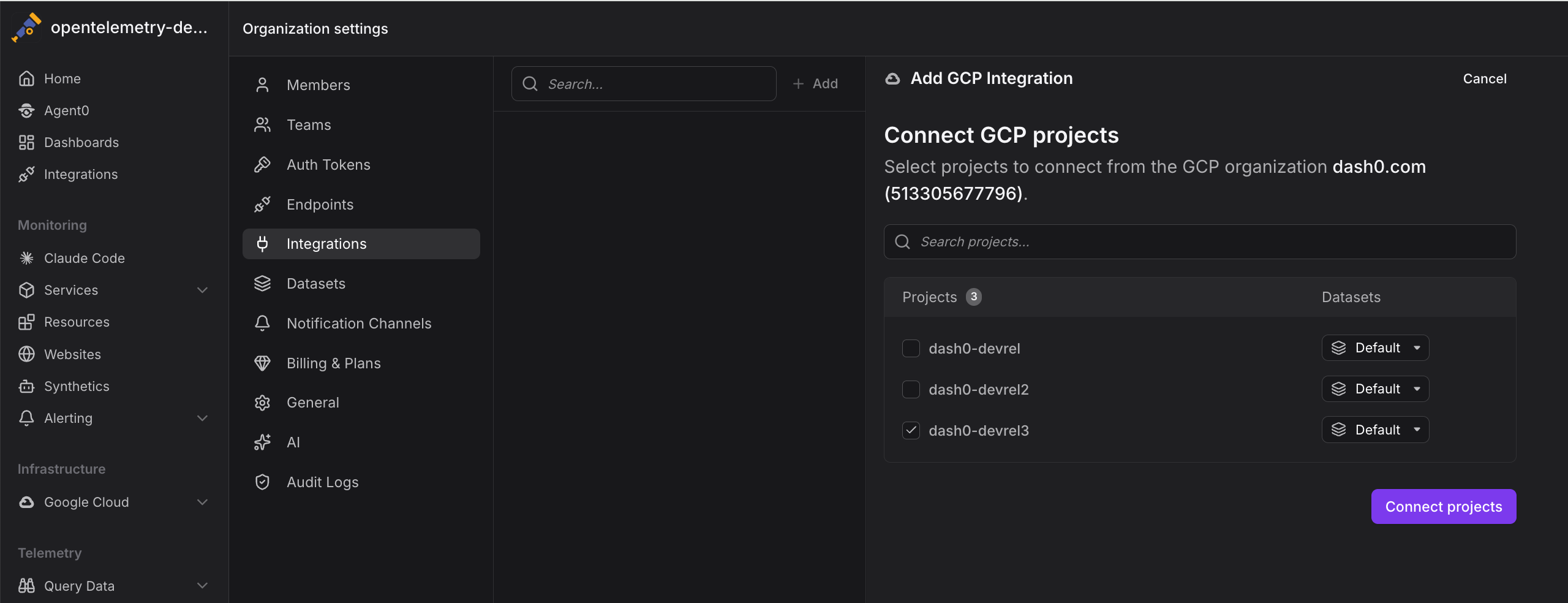Click the Search projects input field
Image resolution: width=1568 pixels, height=603 pixels.
[1200, 241]
